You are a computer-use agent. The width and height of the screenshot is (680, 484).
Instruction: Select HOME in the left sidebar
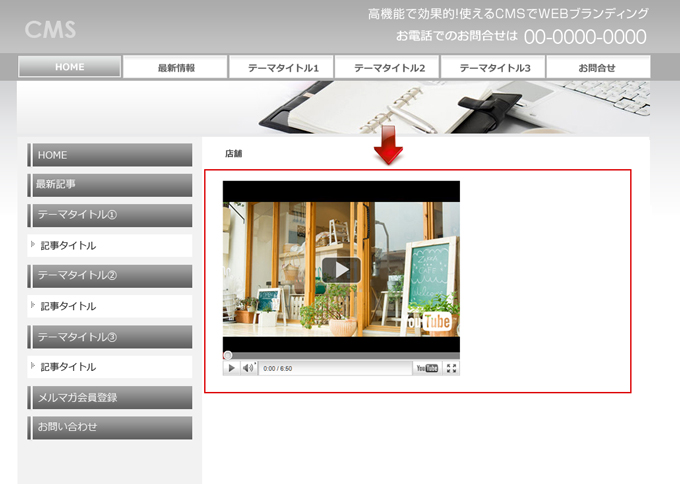(x=110, y=155)
